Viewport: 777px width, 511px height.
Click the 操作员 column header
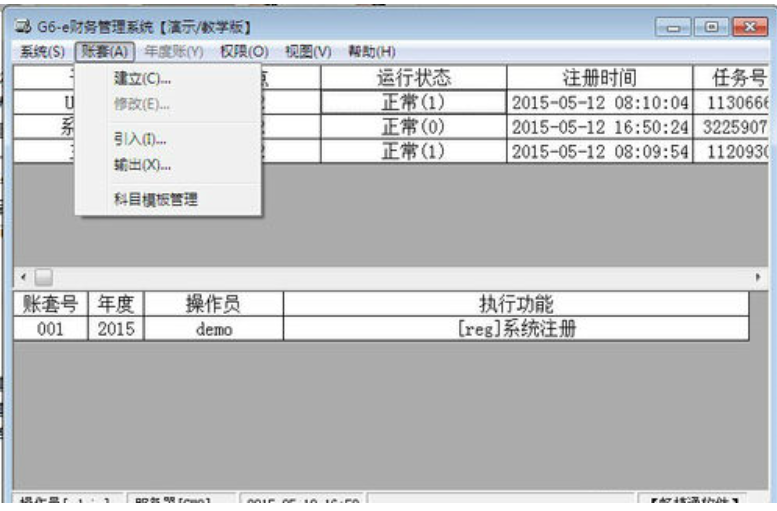(x=214, y=304)
